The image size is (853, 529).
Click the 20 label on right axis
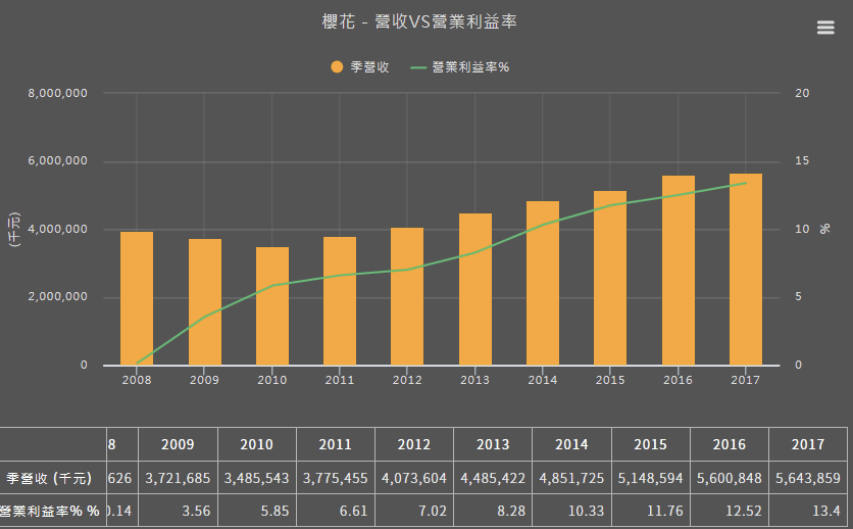pos(802,93)
